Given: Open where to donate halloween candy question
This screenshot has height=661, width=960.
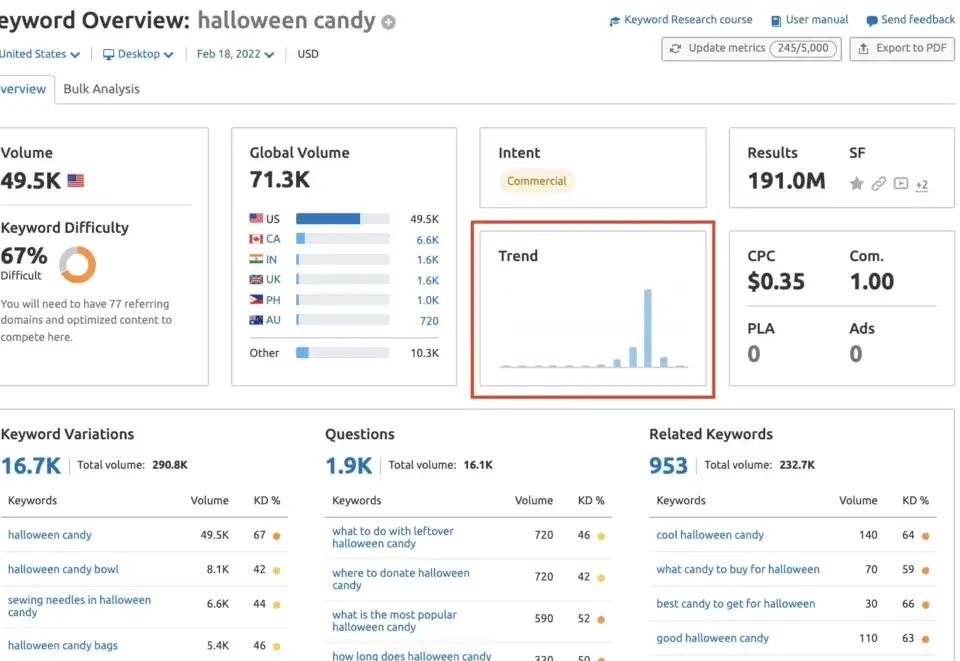Looking at the screenshot, I should 401,578.
